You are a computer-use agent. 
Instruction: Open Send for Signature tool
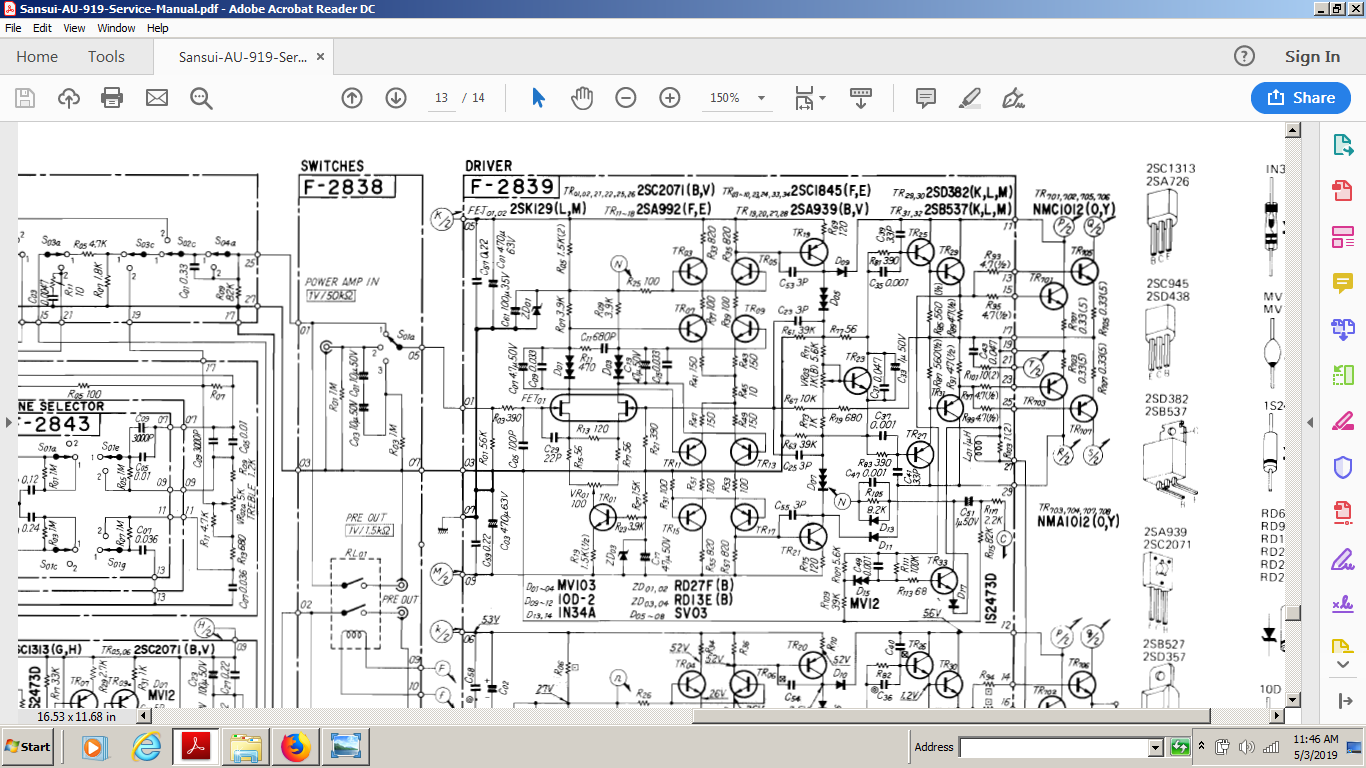pos(1342,605)
